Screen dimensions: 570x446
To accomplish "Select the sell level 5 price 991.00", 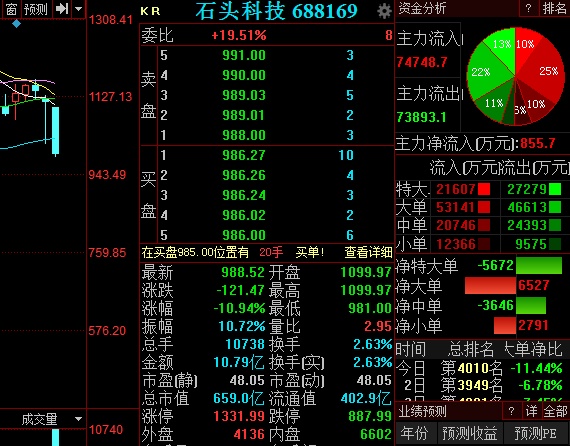I will [x=244, y=55].
